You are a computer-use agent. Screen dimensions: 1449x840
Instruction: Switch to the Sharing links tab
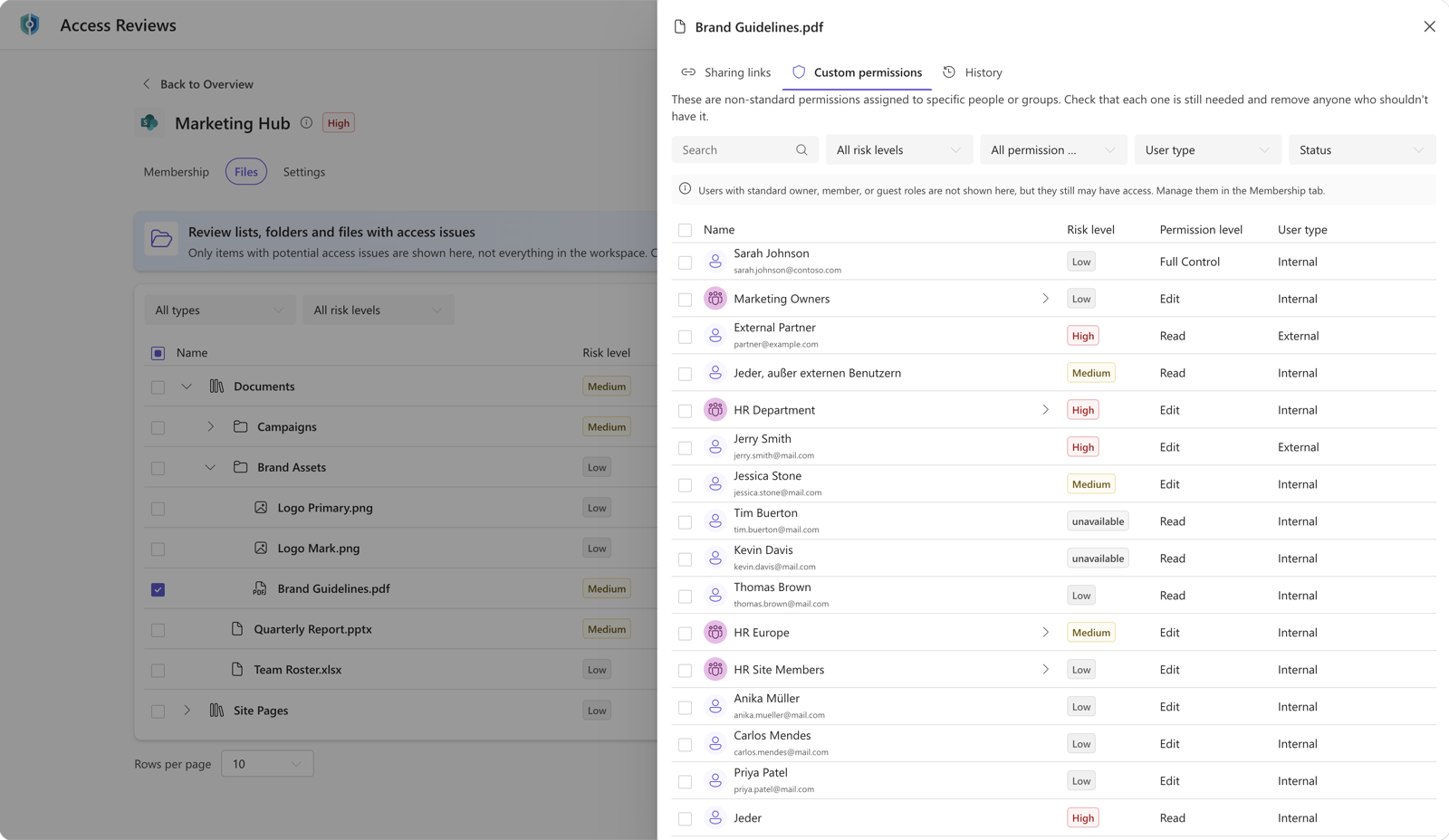point(726,72)
